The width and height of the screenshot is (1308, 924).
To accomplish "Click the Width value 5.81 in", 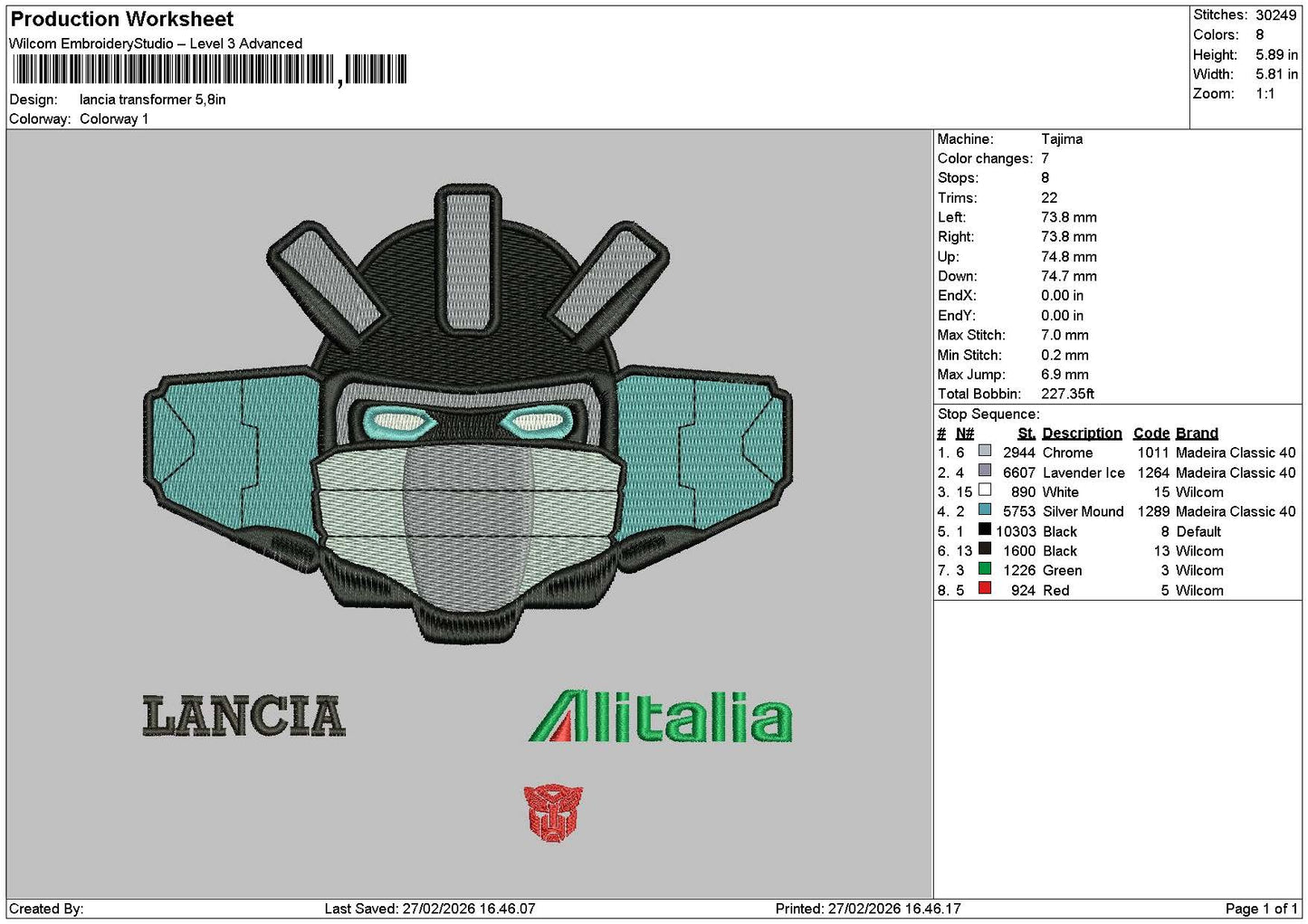I will (x=1276, y=74).
